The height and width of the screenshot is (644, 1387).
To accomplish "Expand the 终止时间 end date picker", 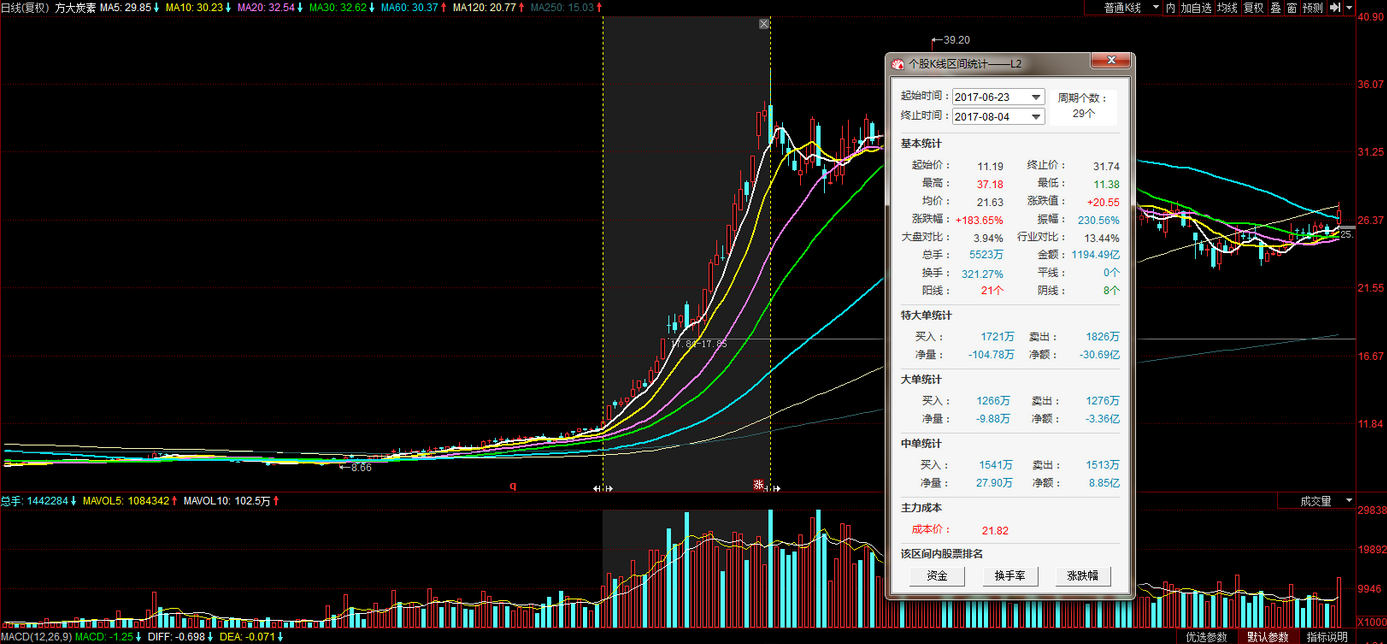I will click(1036, 117).
